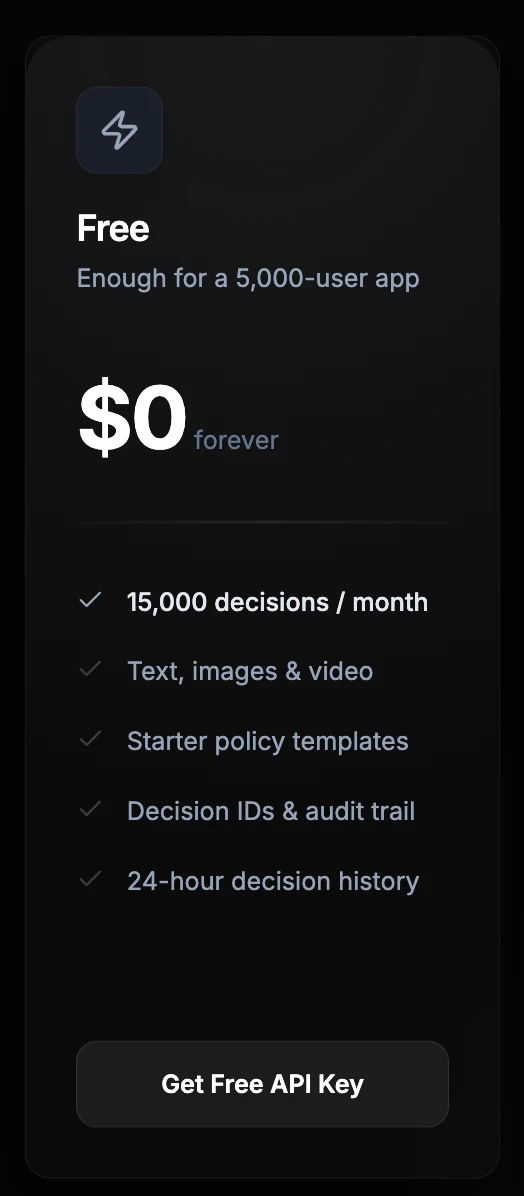Click checkmark next to Text, images & video
Screen dimensions: 524x1196
[90, 670]
